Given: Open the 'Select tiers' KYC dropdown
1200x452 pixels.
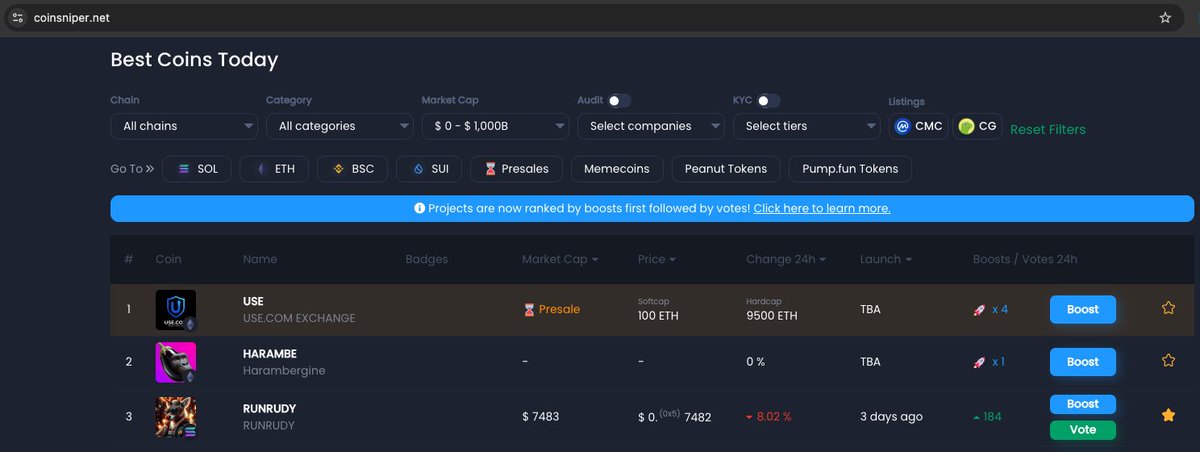Looking at the screenshot, I should point(806,126).
